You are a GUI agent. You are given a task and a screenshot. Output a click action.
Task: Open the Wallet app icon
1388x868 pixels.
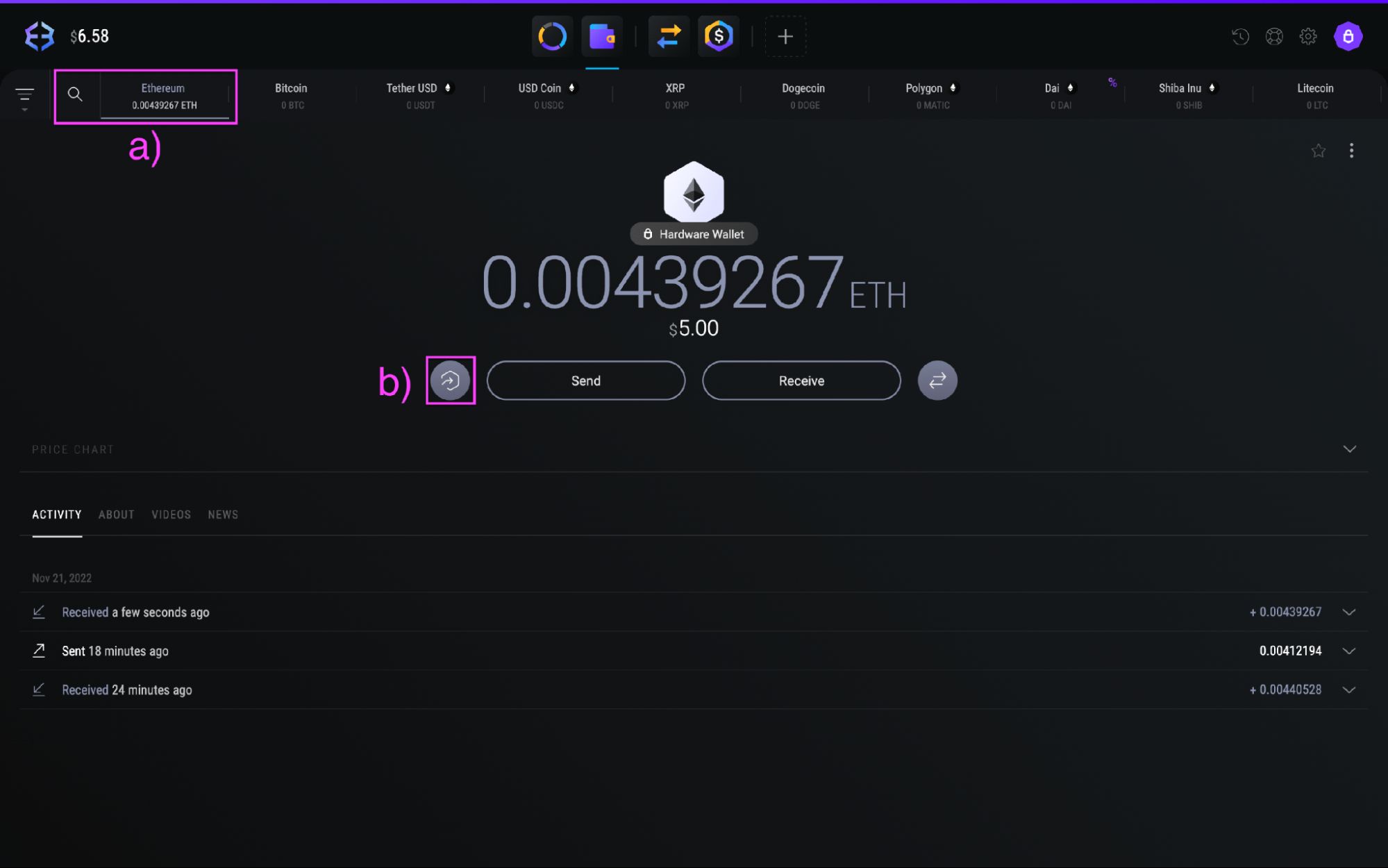[601, 36]
